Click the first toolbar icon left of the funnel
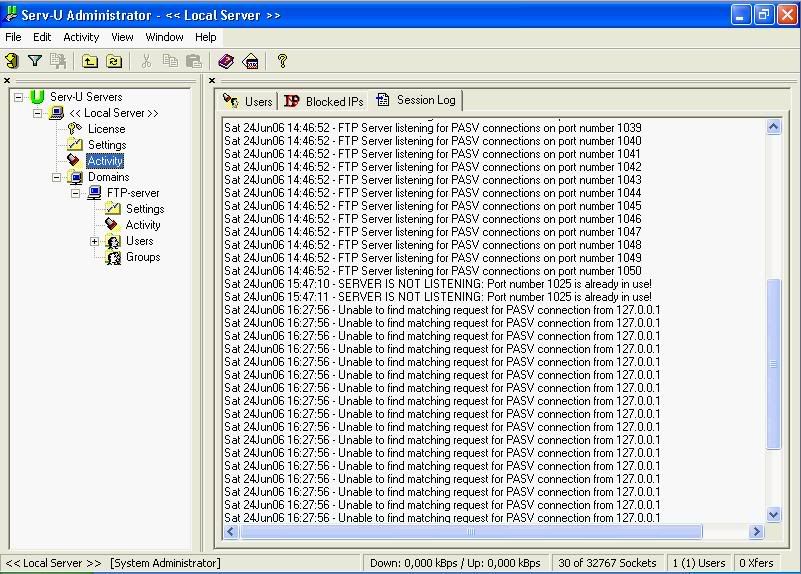This screenshot has height=574, width=801. pyautogui.click(x=12, y=61)
